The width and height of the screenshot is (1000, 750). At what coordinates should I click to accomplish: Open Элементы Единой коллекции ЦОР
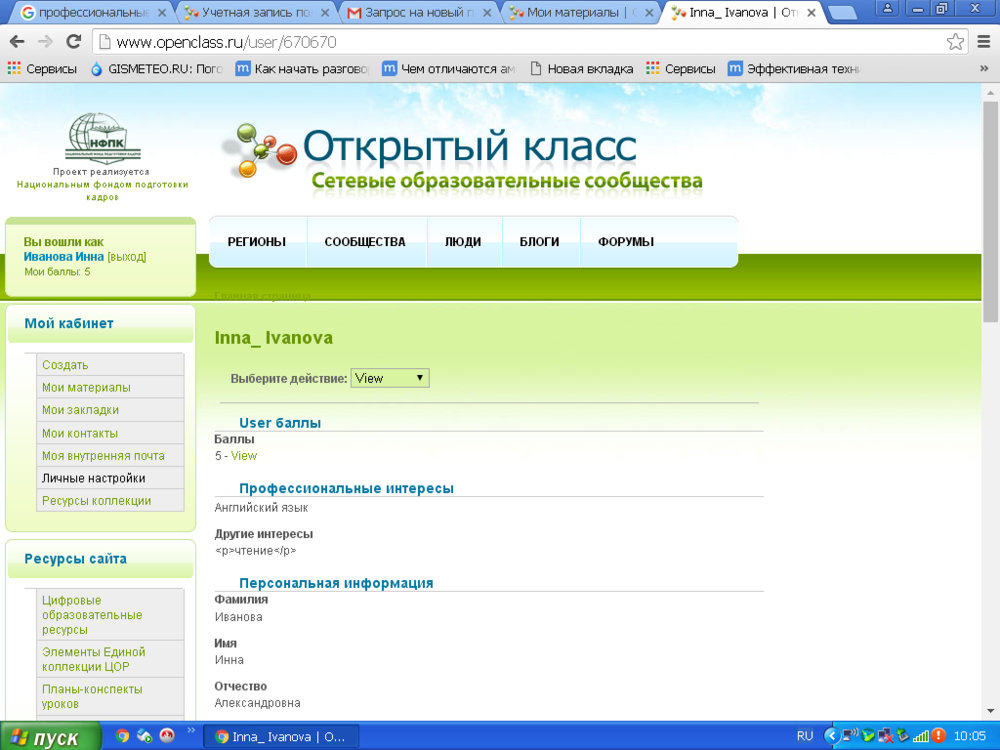coord(94,659)
